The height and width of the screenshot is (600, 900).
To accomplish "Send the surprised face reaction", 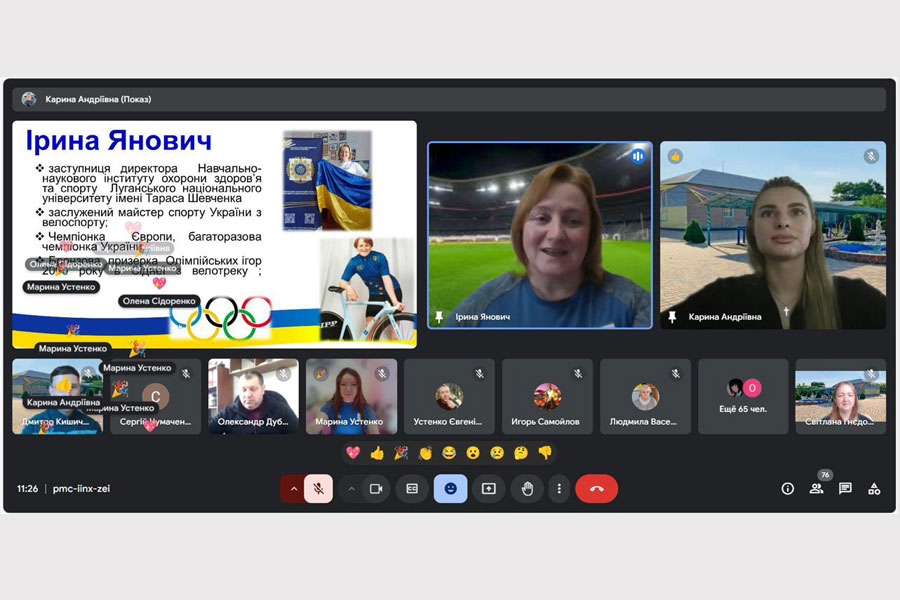I will [473, 453].
